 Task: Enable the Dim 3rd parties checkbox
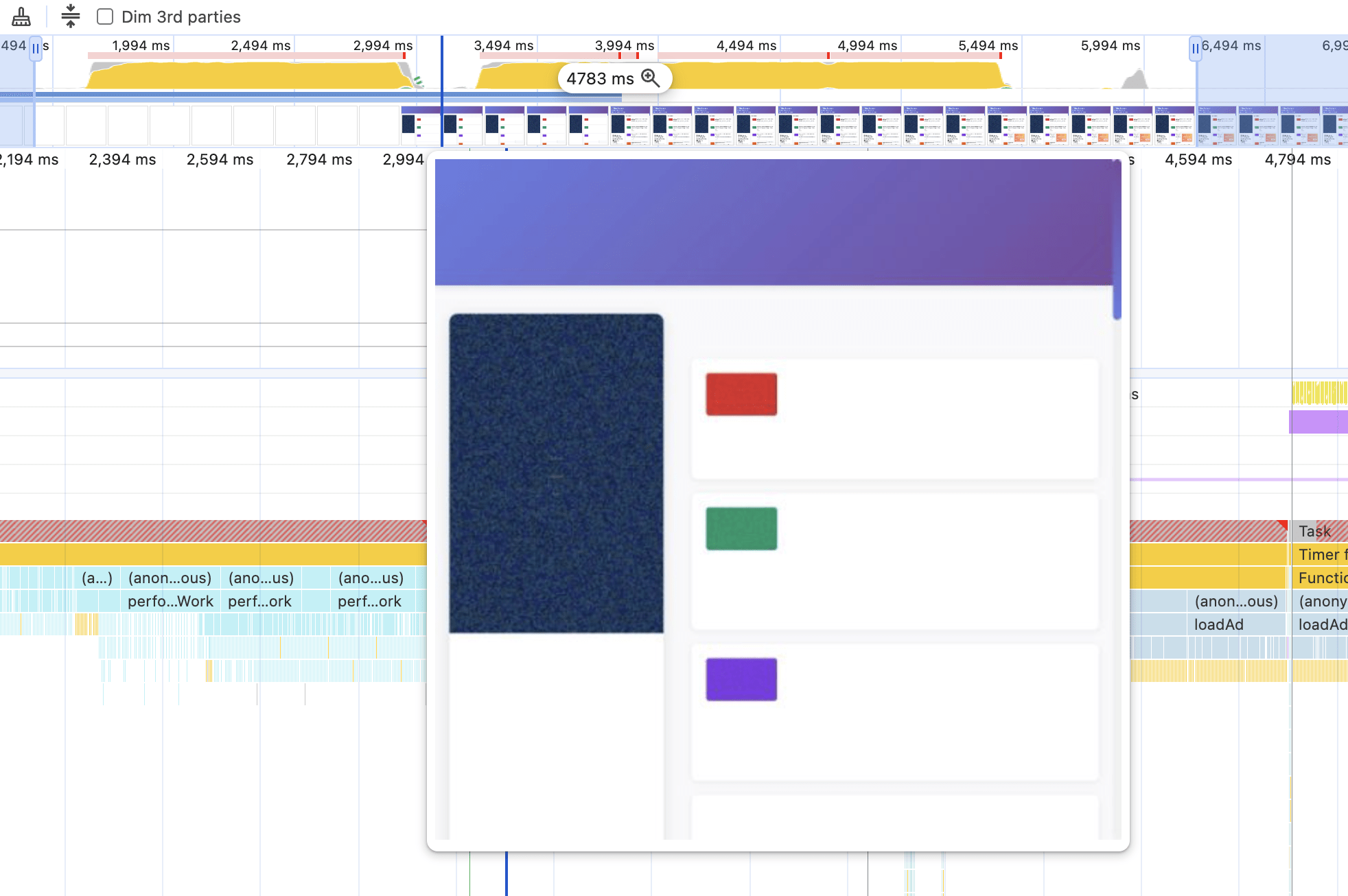coord(105,16)
